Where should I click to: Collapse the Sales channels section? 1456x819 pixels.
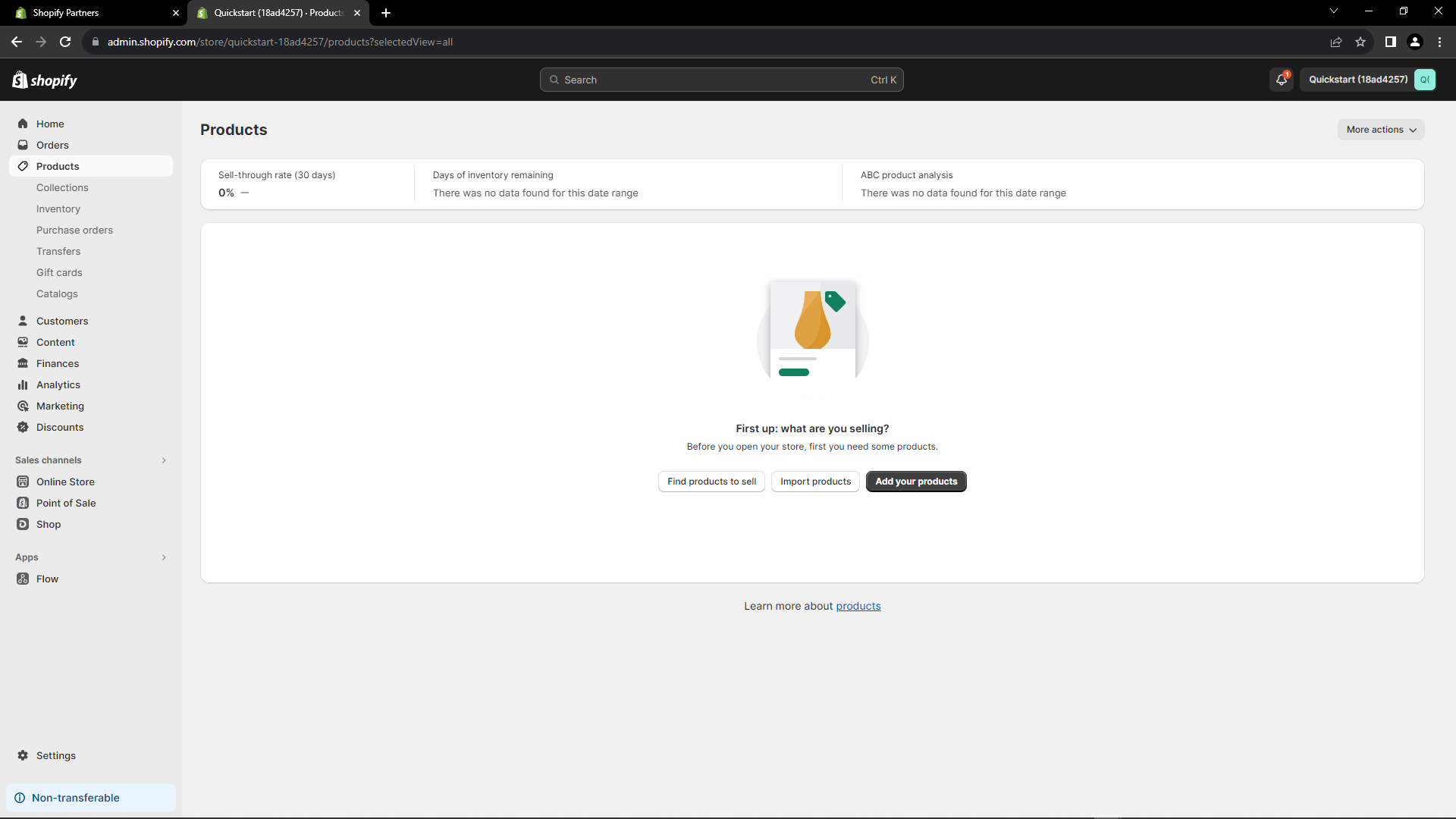(x=164, y=460)
